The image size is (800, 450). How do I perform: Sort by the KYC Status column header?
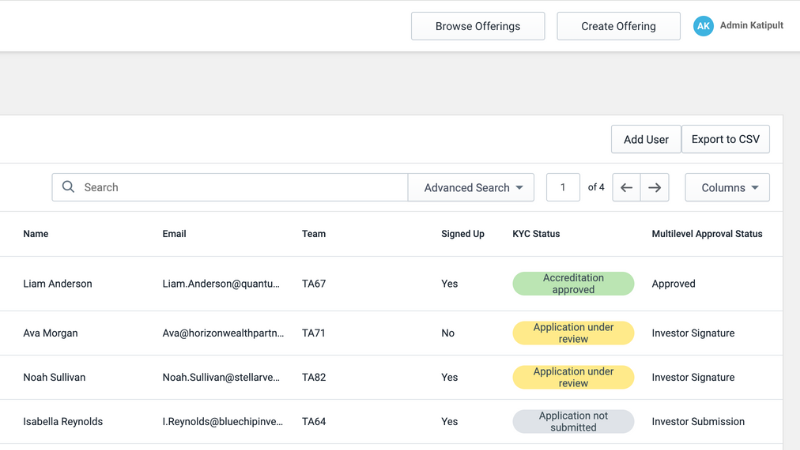(x=536, y=234)
